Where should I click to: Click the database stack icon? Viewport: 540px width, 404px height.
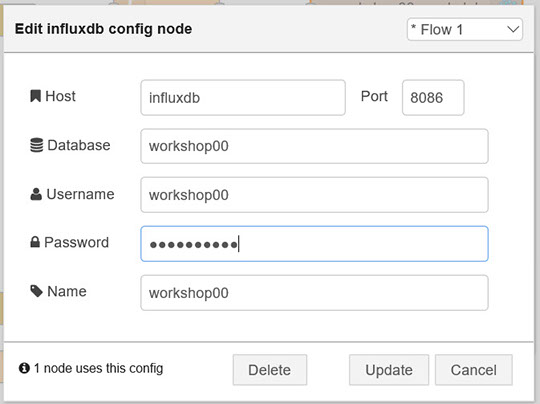(x=37, y=145)
